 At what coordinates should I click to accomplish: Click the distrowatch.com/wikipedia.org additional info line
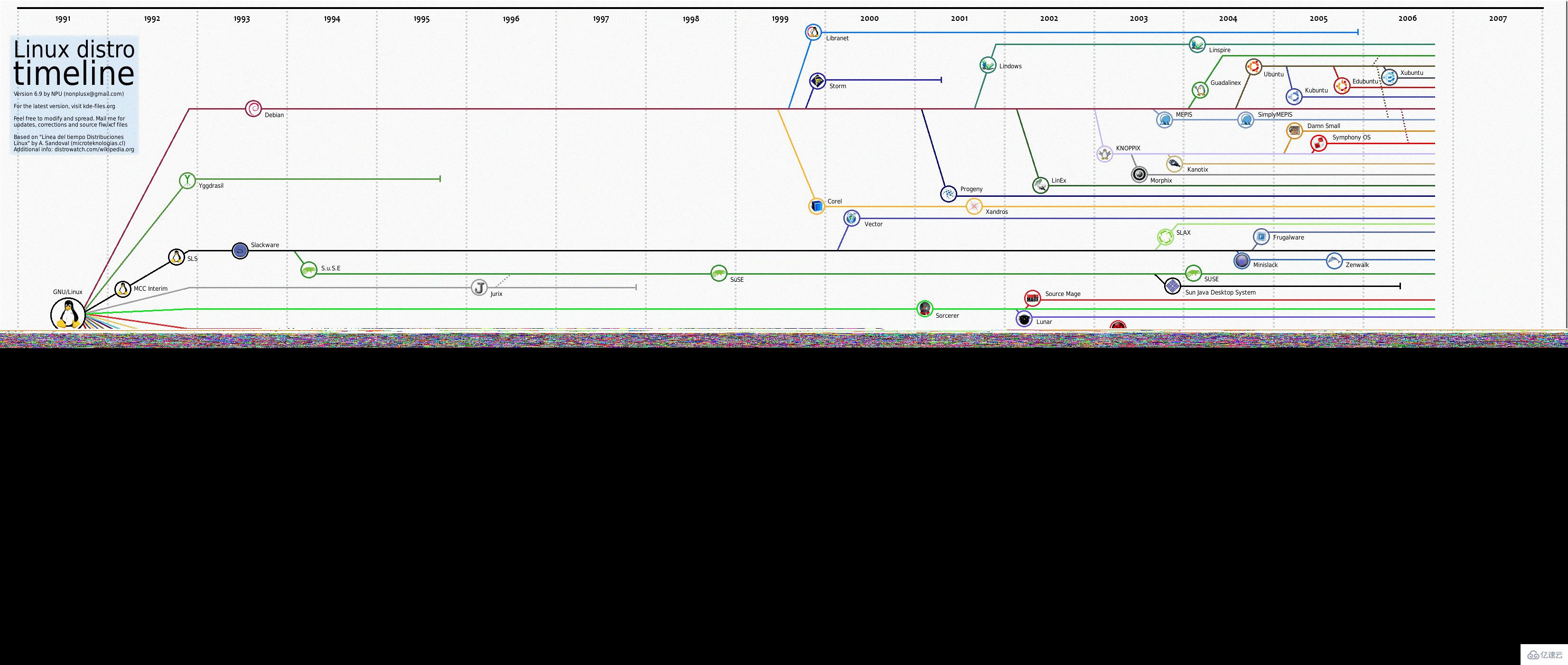tap(74, 149)
